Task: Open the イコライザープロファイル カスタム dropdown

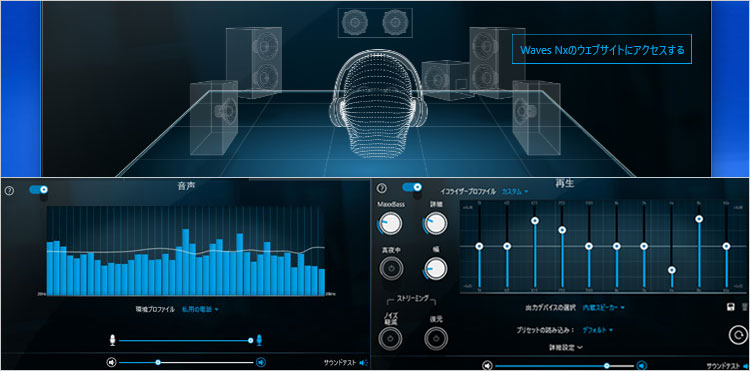Action: pos(515,191)
